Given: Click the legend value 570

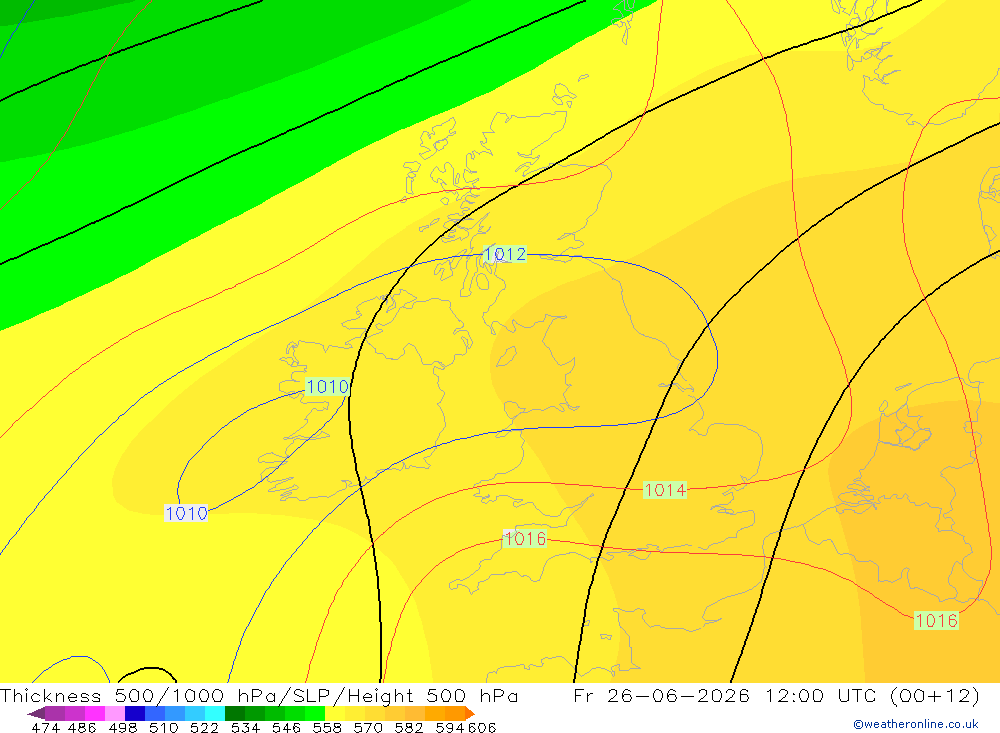Looking at the screenshot, I should pos(368,727).
